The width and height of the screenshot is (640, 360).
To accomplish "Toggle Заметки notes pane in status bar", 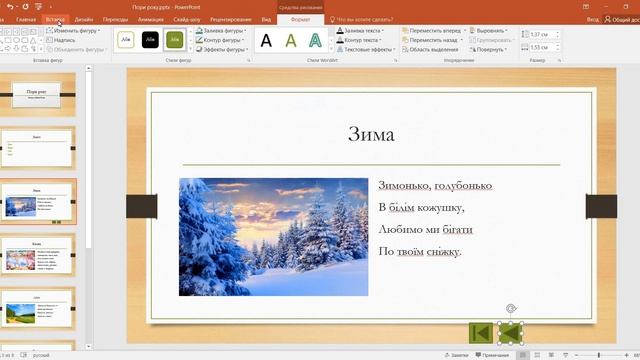I will tap(456, 355).
